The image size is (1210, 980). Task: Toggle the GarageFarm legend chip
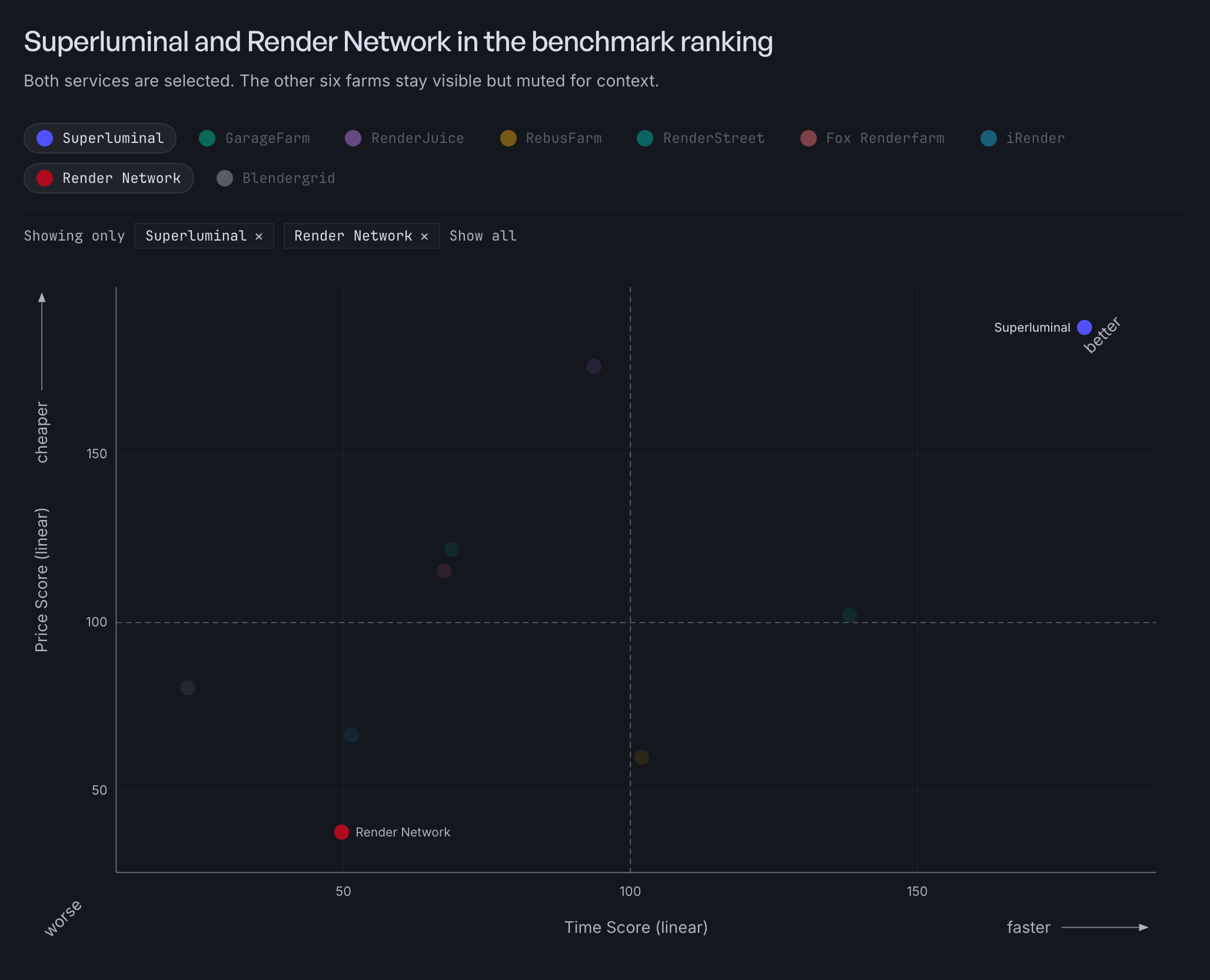(x=254, y=138)
